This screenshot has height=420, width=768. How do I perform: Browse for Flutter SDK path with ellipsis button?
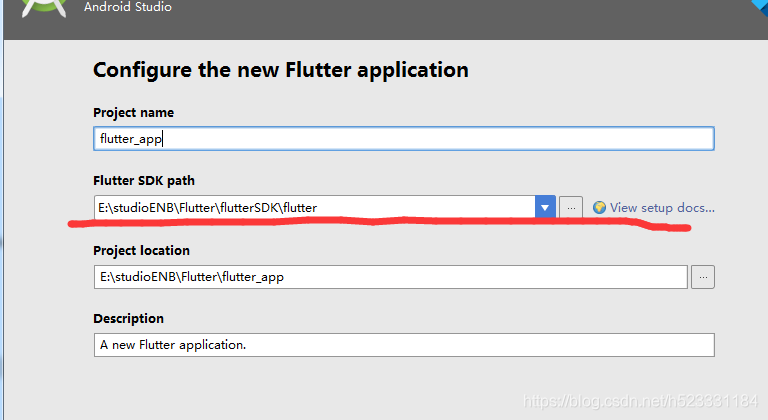[x=571, y=208]
